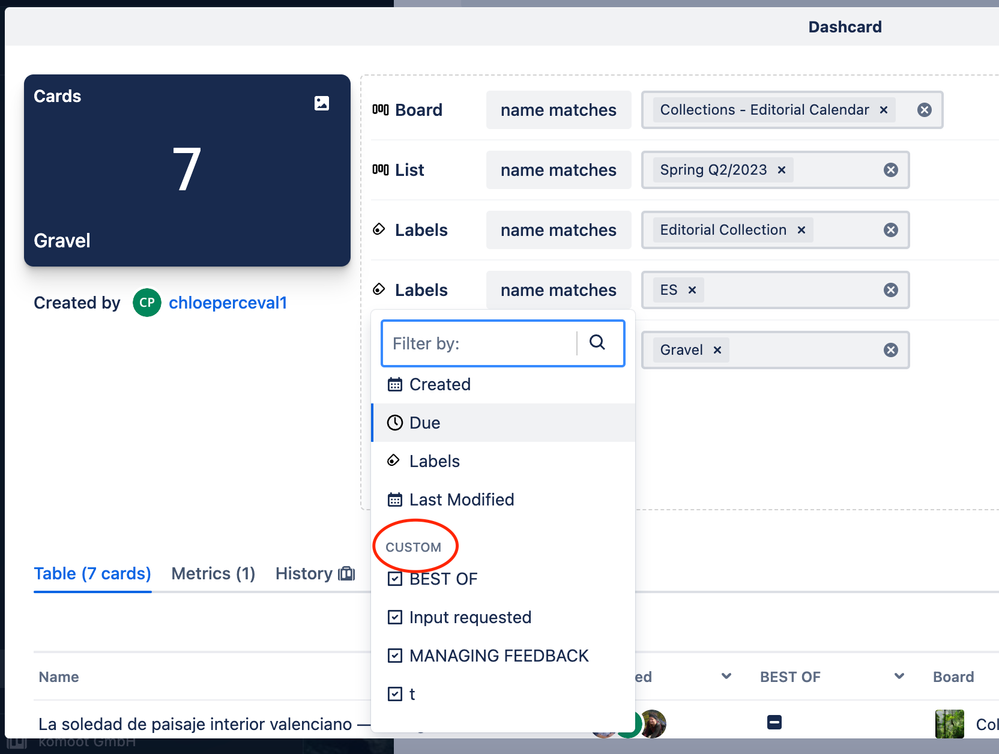Remove the Gravel label tag
Viewport: 999px width, 754px height.
[717, 350]
